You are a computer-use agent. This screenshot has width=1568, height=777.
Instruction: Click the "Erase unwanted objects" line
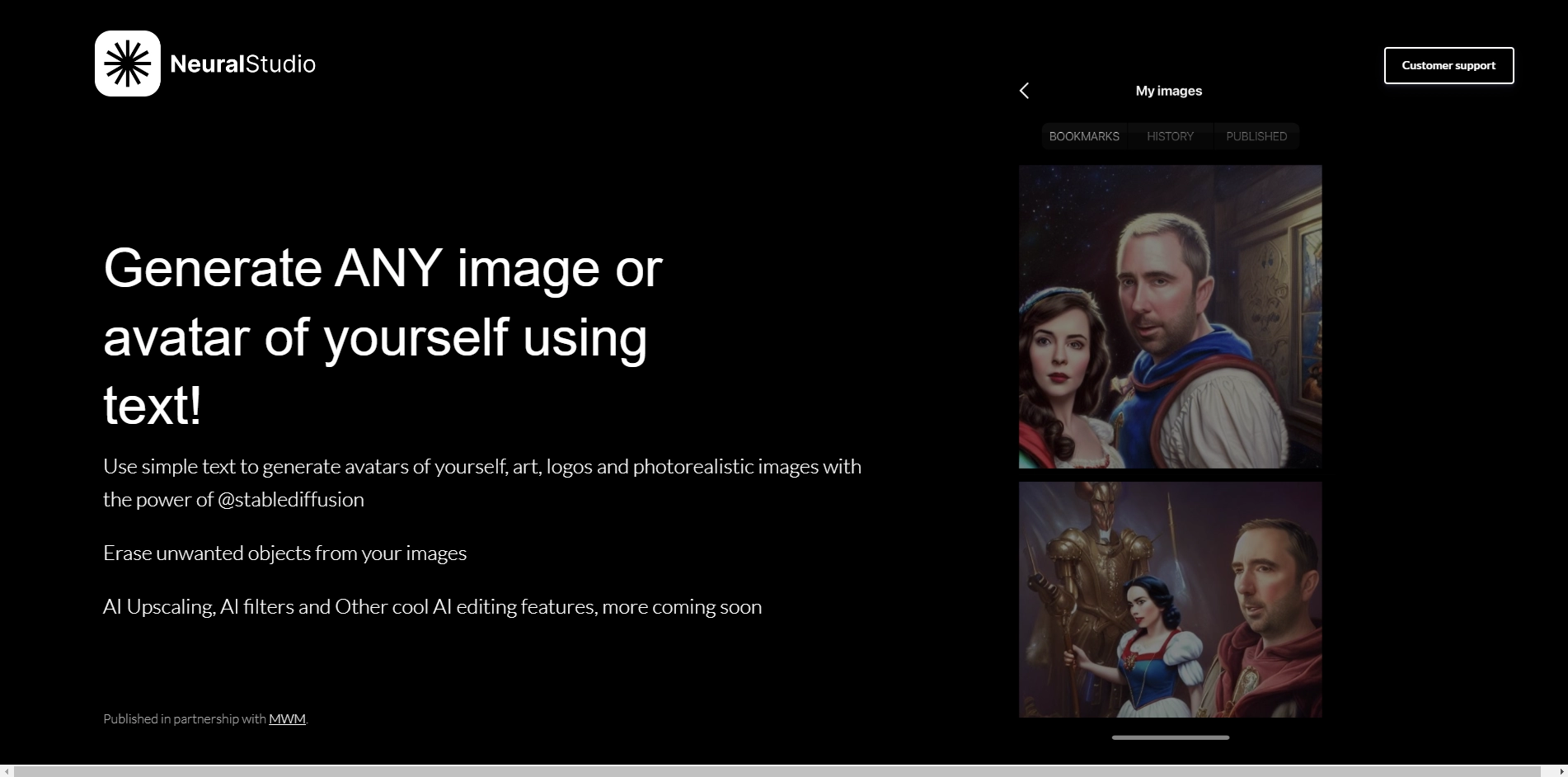284,553
